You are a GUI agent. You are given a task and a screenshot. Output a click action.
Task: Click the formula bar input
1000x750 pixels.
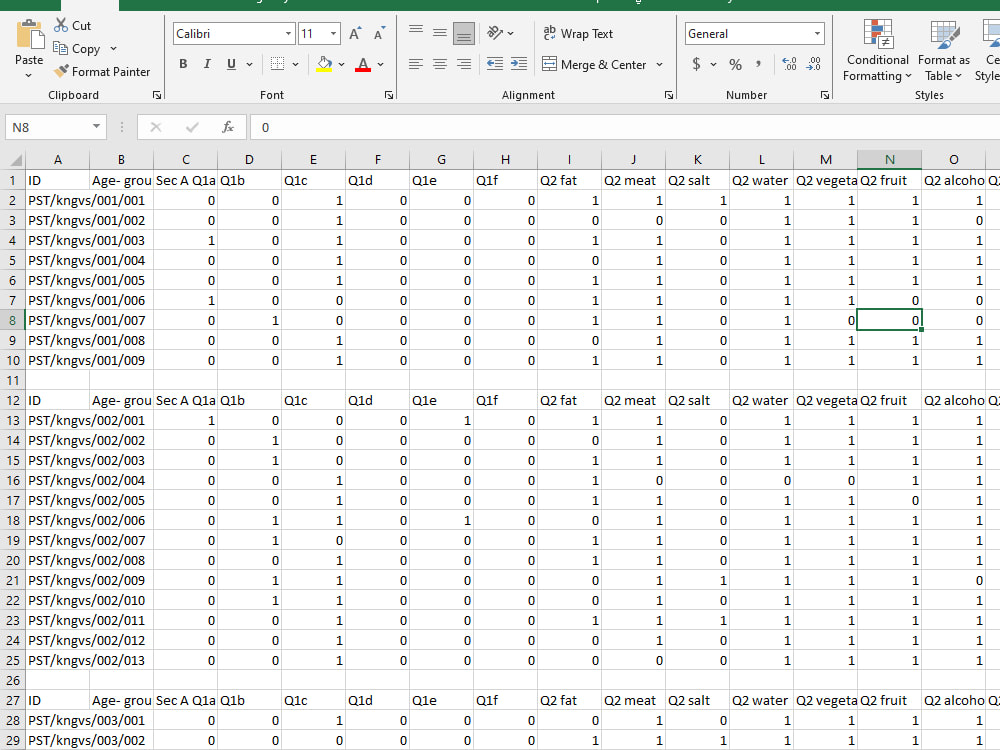tap(625, 127)
